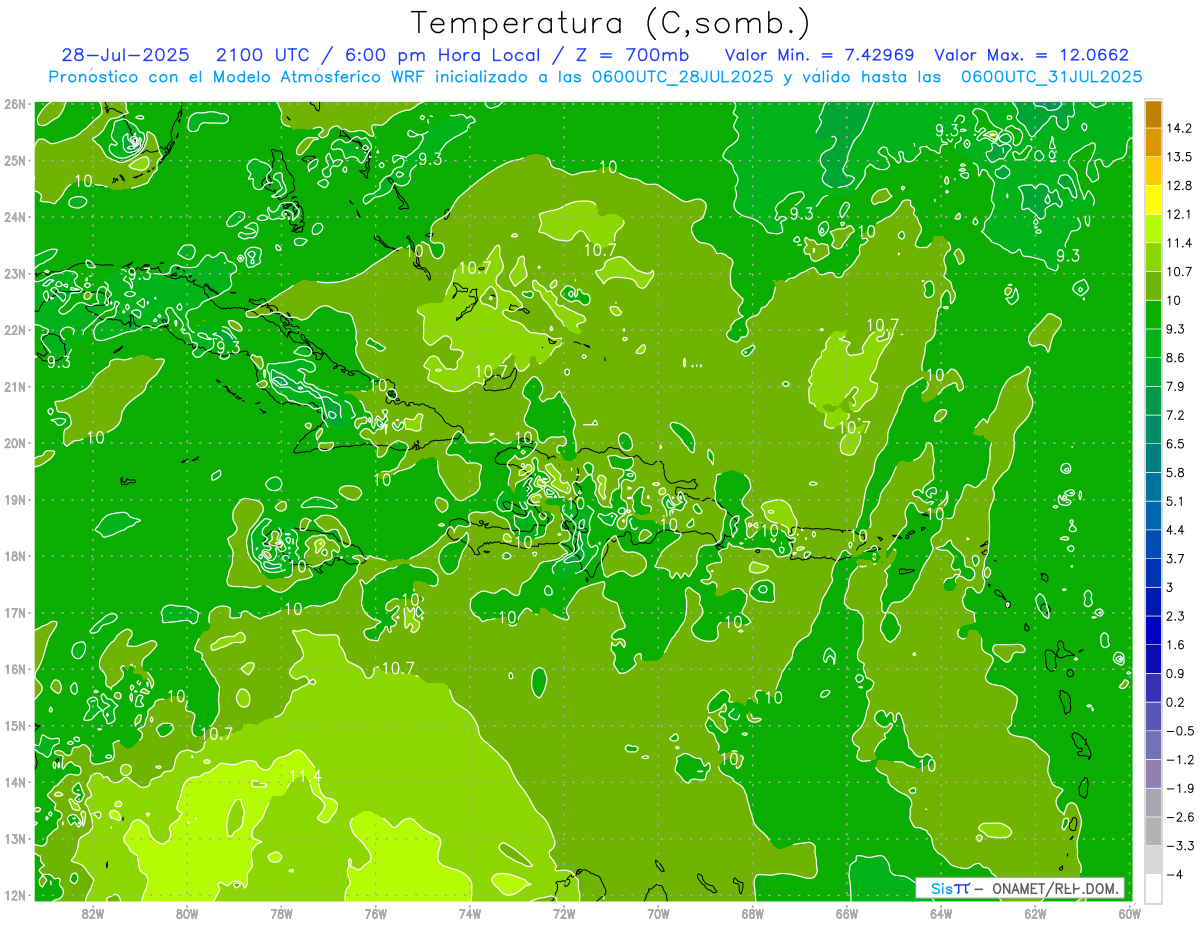Click the '8.6' color scale label
The height and width of the screenshot is (927, 1200).
[1177, 358]
